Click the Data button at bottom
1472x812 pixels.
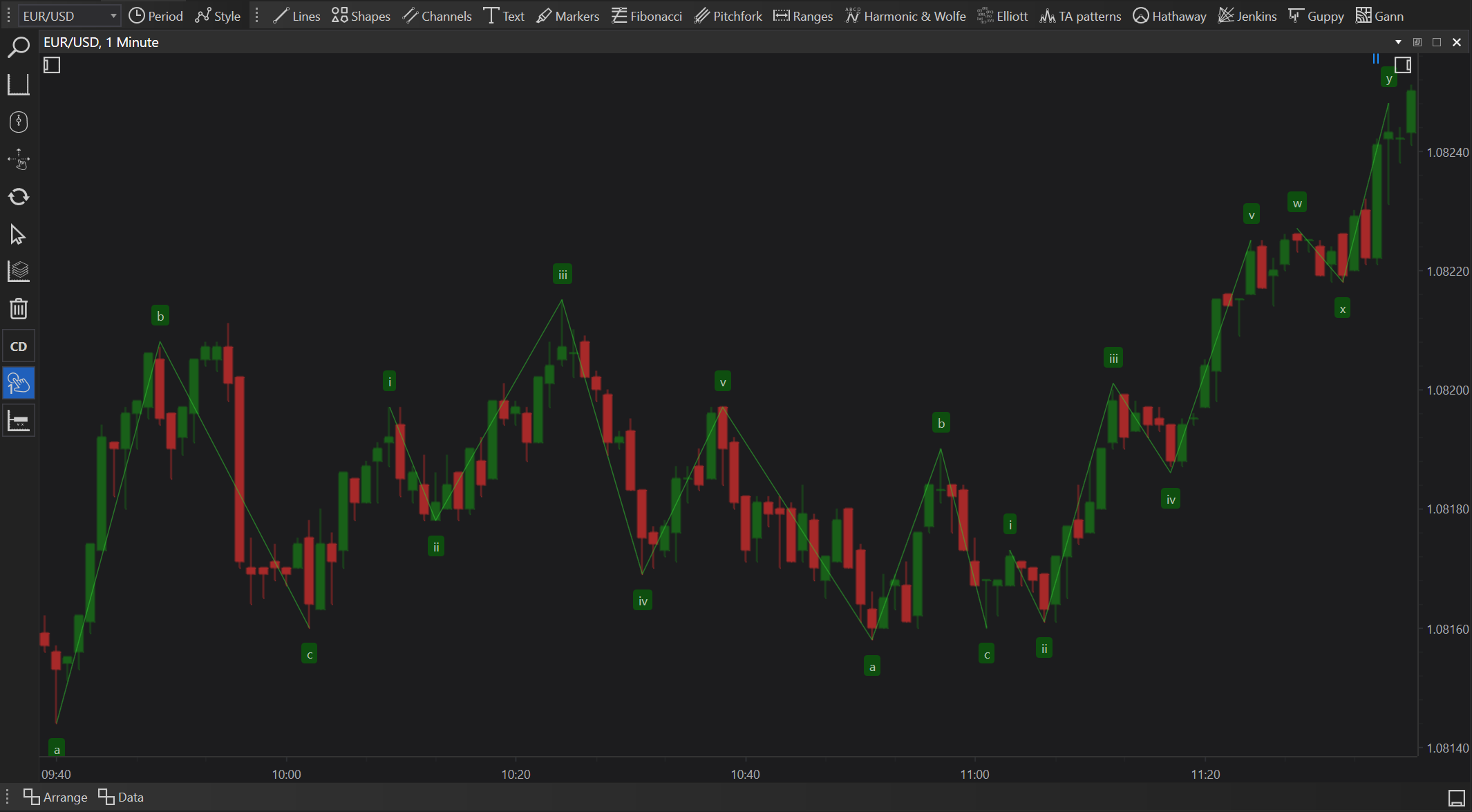[x=121, y=797]
